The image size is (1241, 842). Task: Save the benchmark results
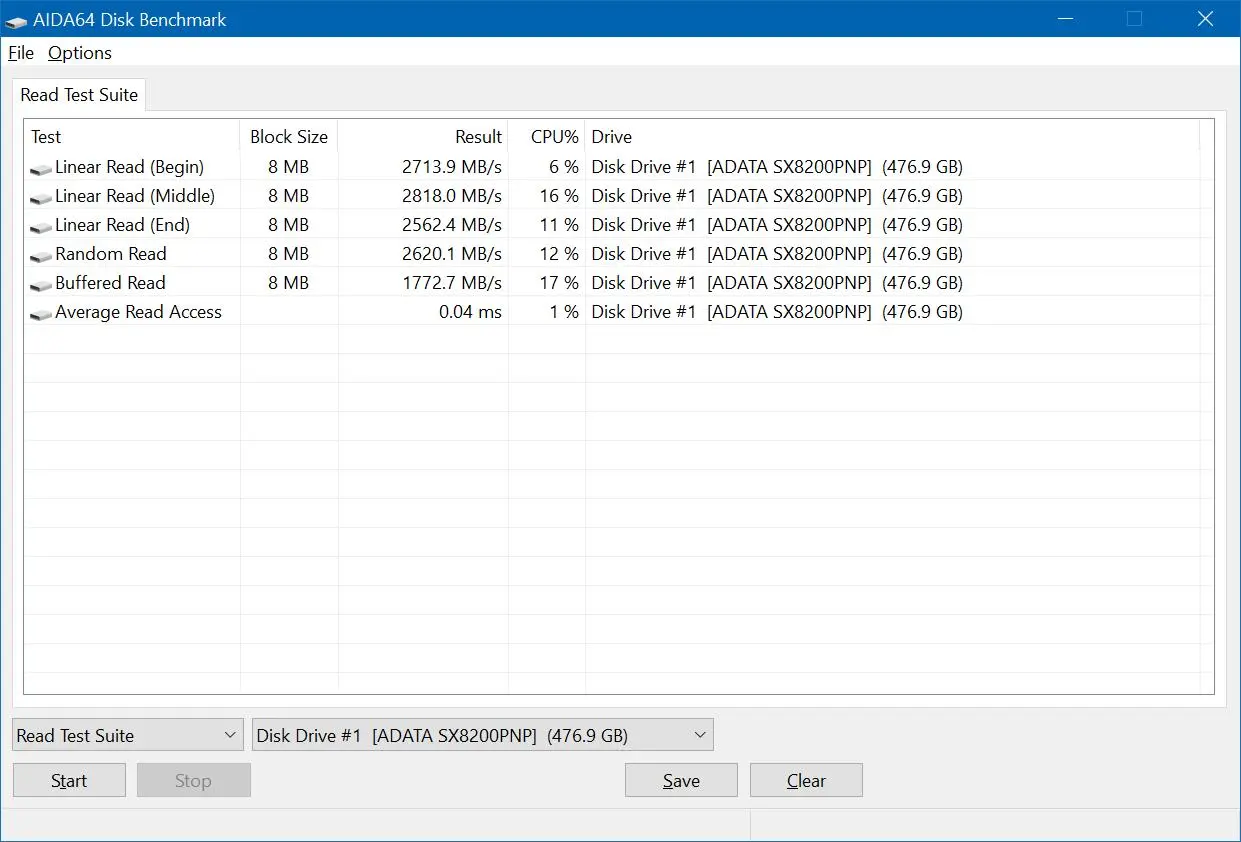tap(681, 781)
